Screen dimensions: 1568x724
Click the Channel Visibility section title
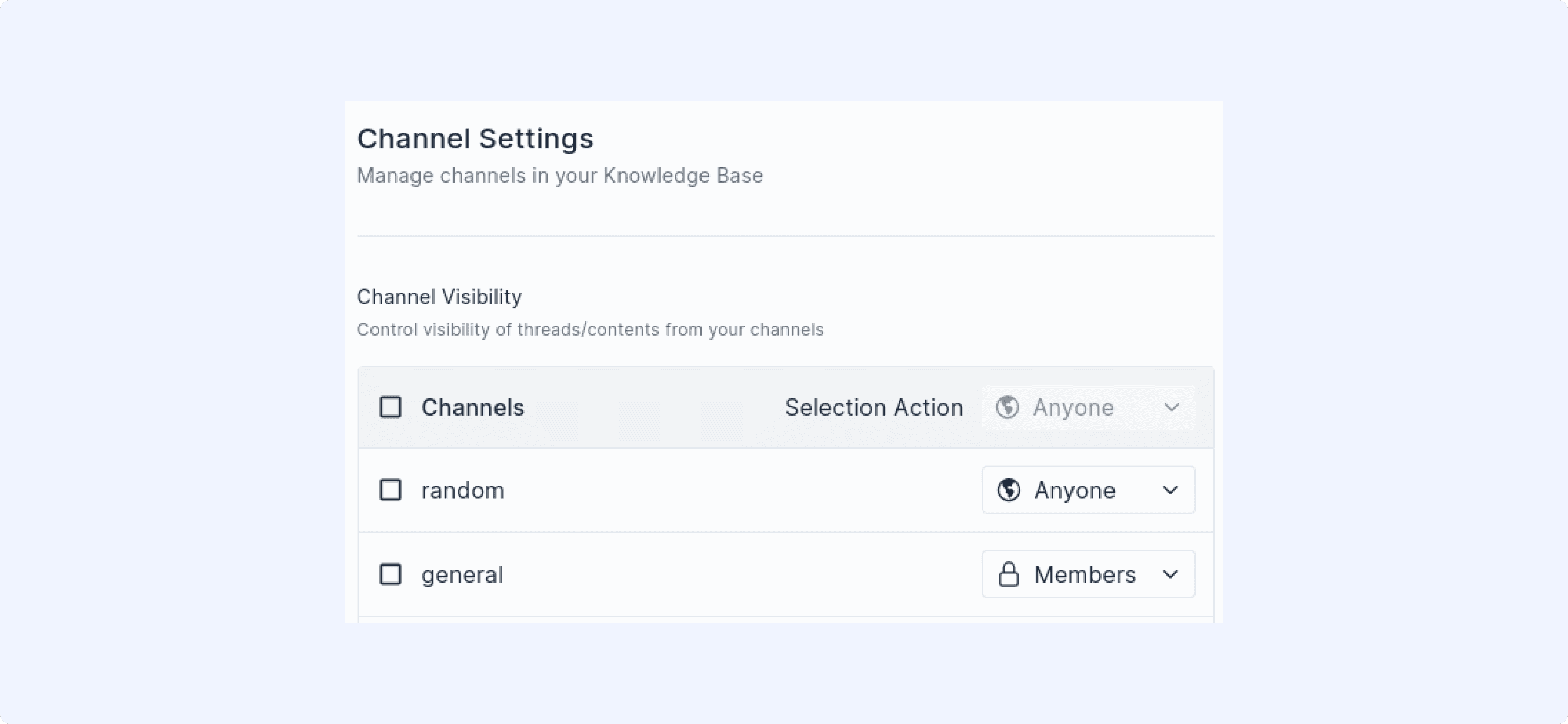point(439,297)
